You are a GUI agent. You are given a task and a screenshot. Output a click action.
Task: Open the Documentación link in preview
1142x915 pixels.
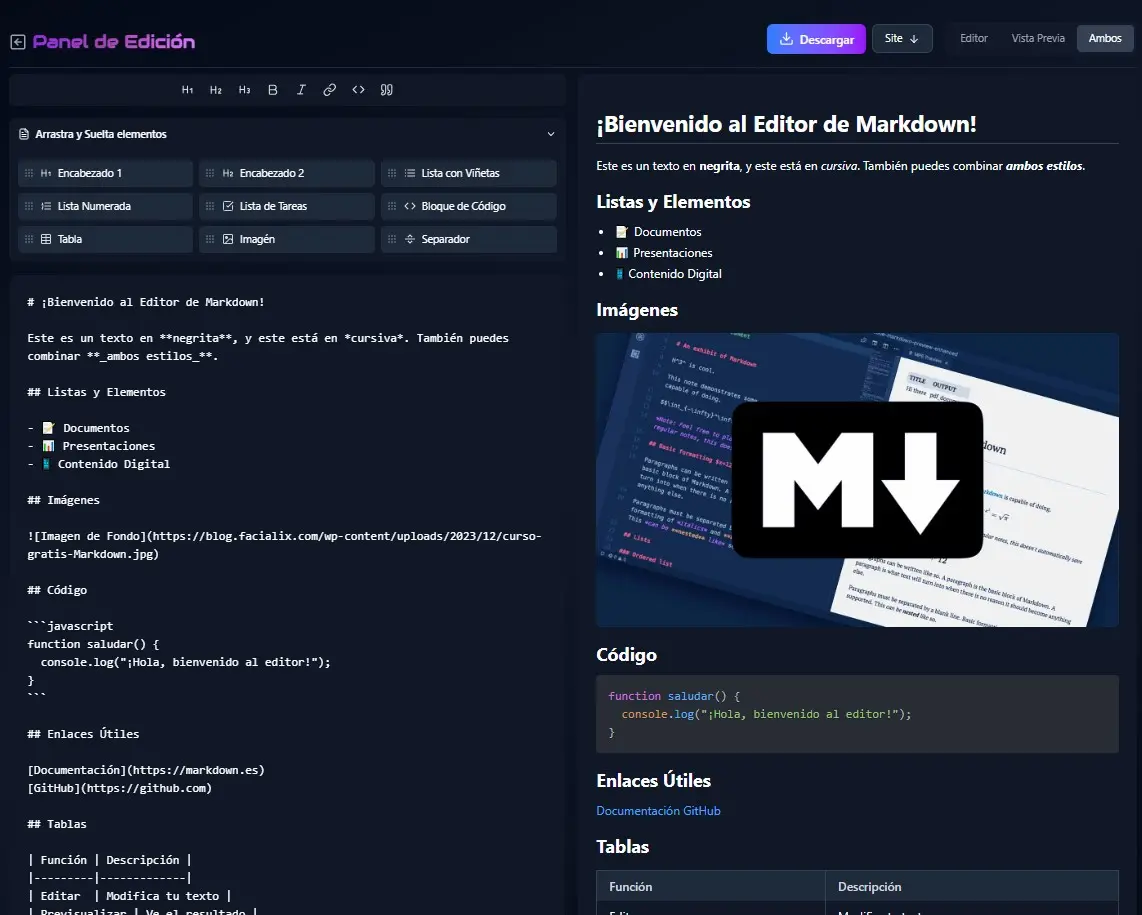pyautogui.click(x=638, y=811)
